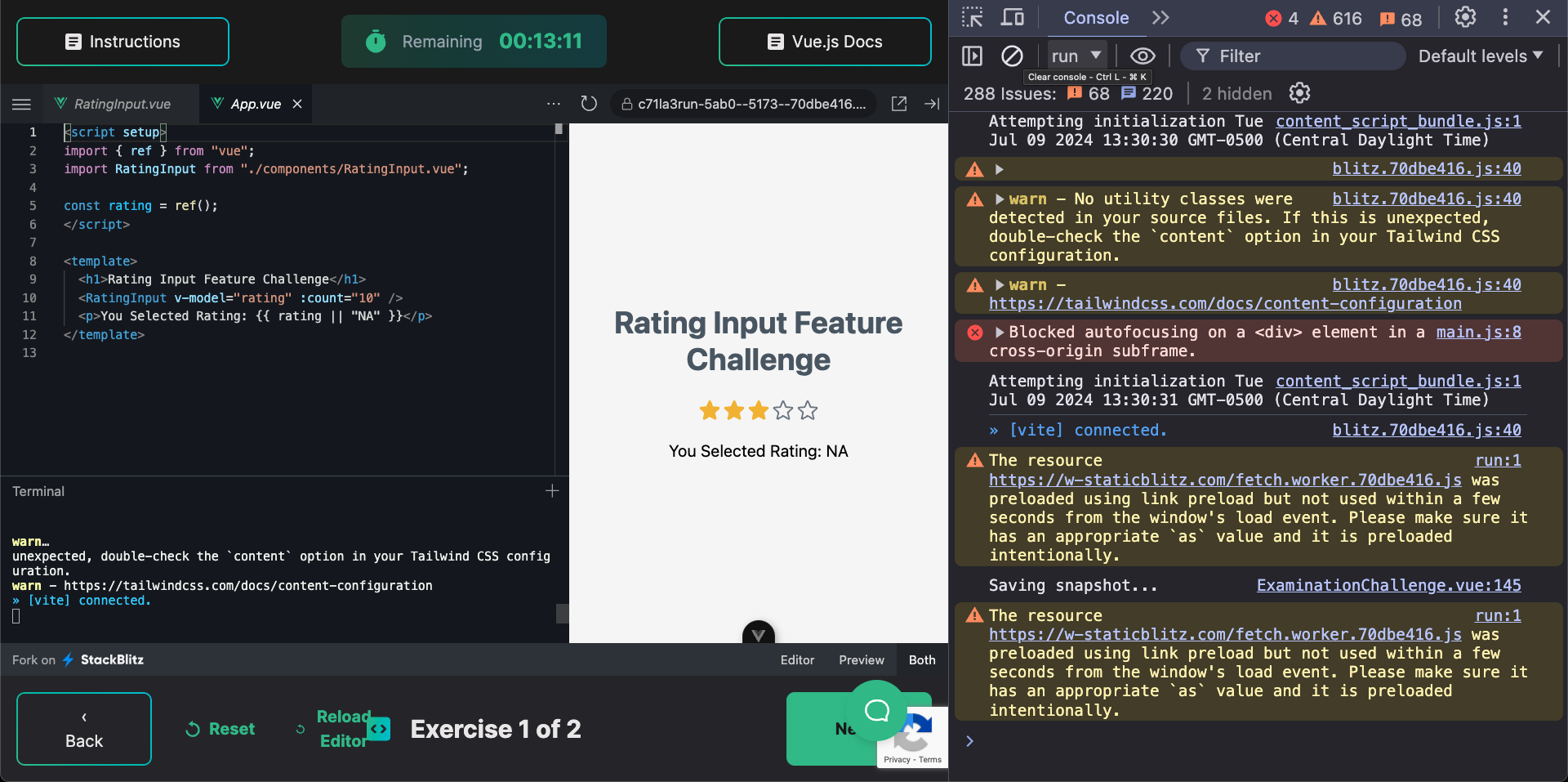Open Vue.js Docs
This screenshot has width=1568, height=782.
point(825,42)
